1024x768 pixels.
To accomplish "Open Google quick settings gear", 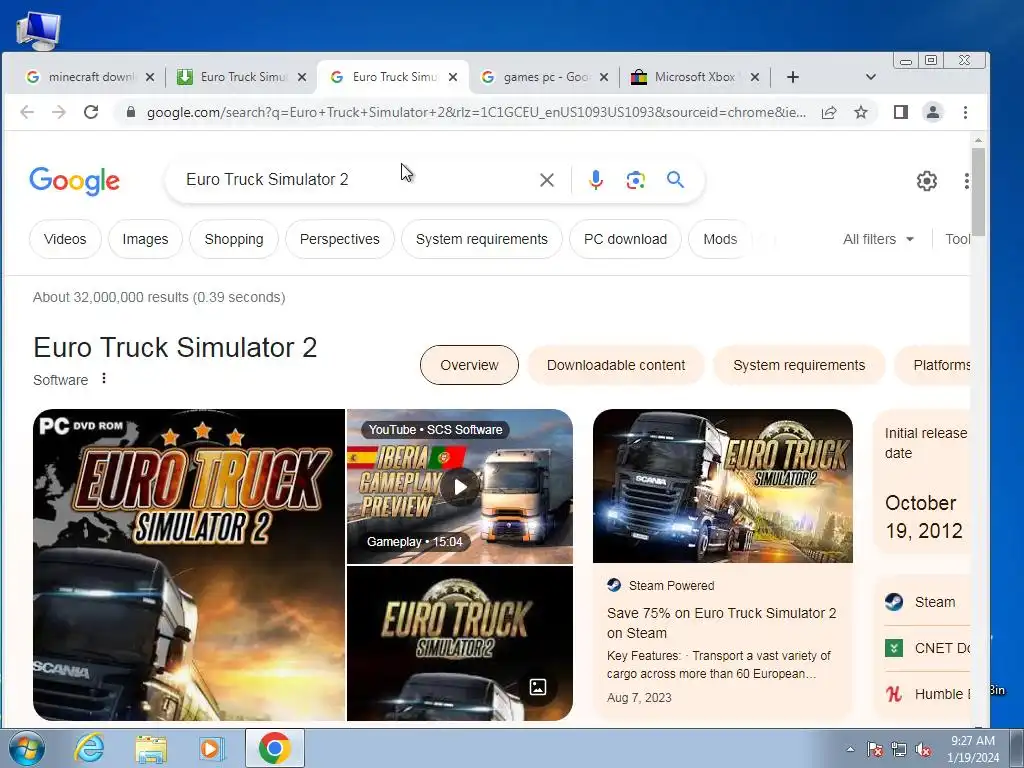I will tap(926, 181).
